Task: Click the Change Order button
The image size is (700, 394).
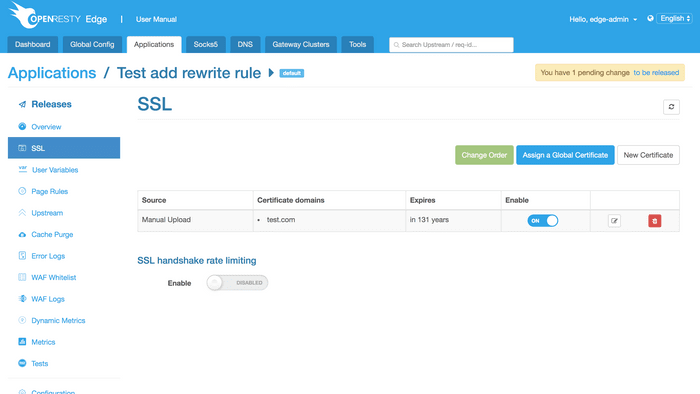Action: (484, 155)
